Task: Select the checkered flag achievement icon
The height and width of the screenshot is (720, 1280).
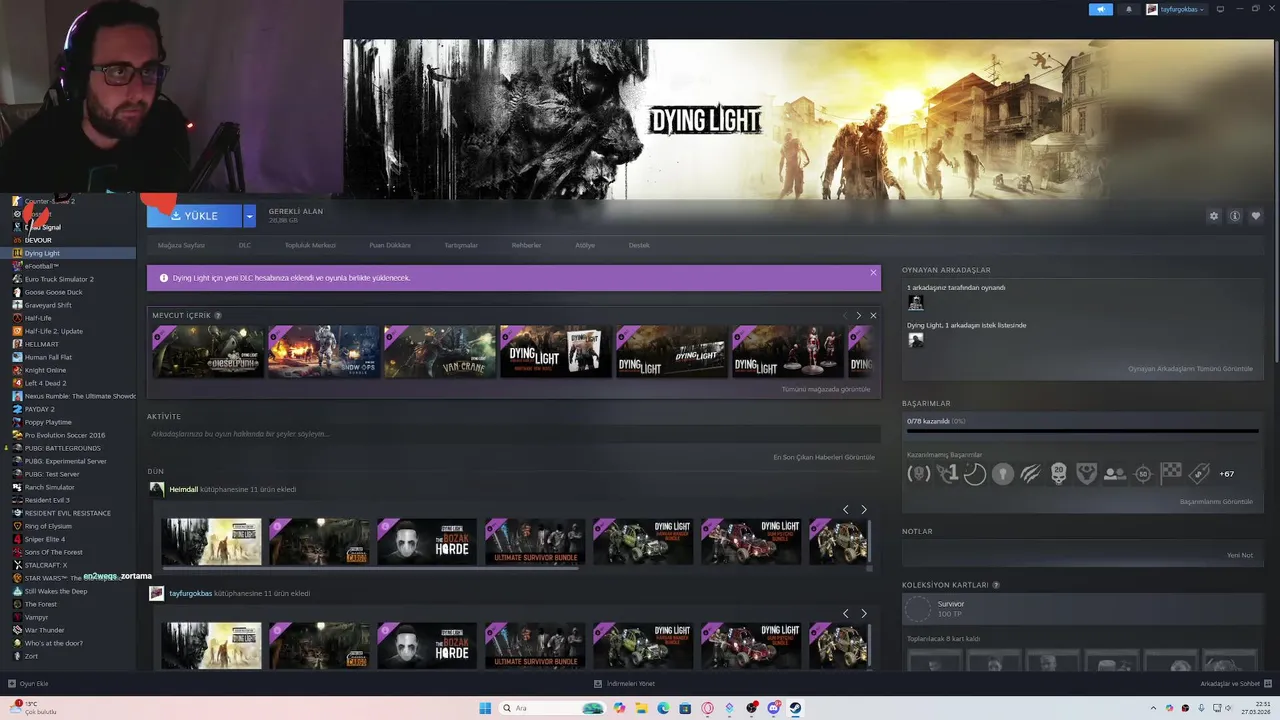Action: (x=1171, y=474)
